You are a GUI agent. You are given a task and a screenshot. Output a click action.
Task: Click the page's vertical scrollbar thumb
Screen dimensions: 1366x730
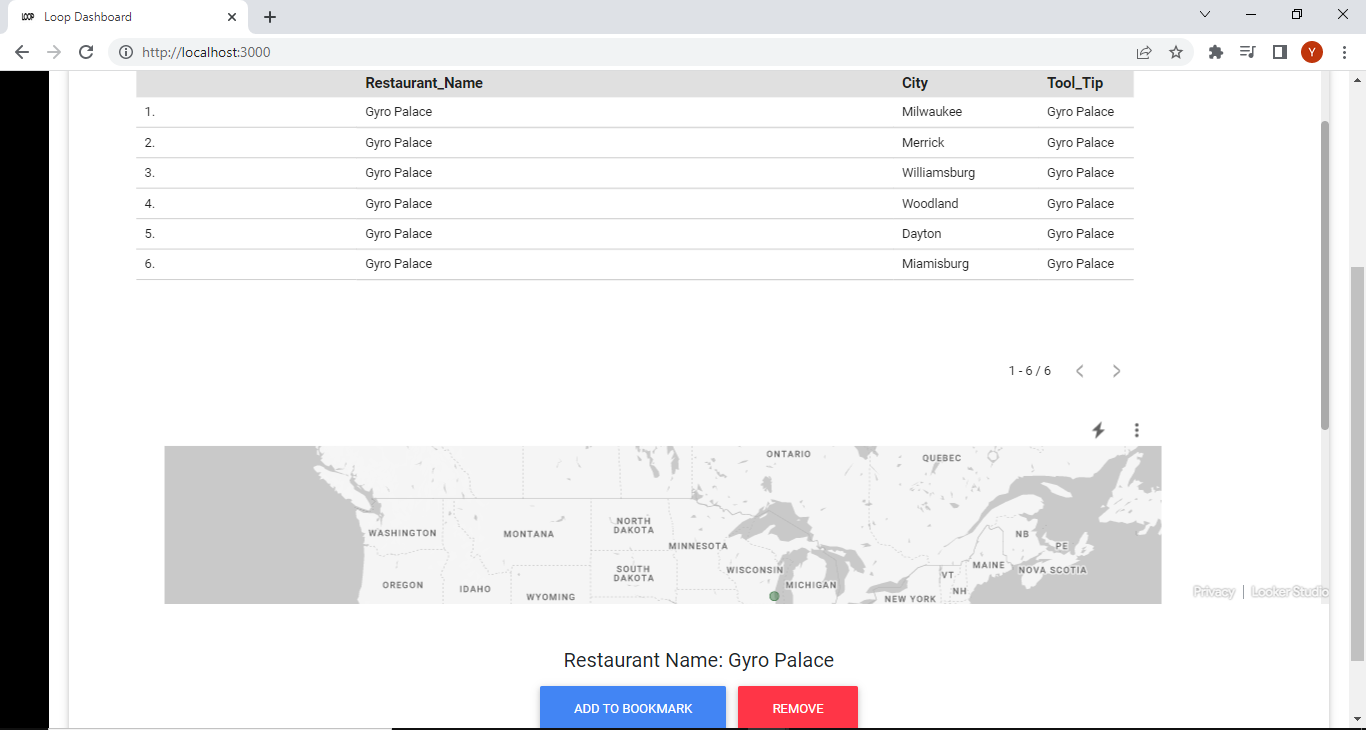pyautogui.click(x=1357, y=464)
